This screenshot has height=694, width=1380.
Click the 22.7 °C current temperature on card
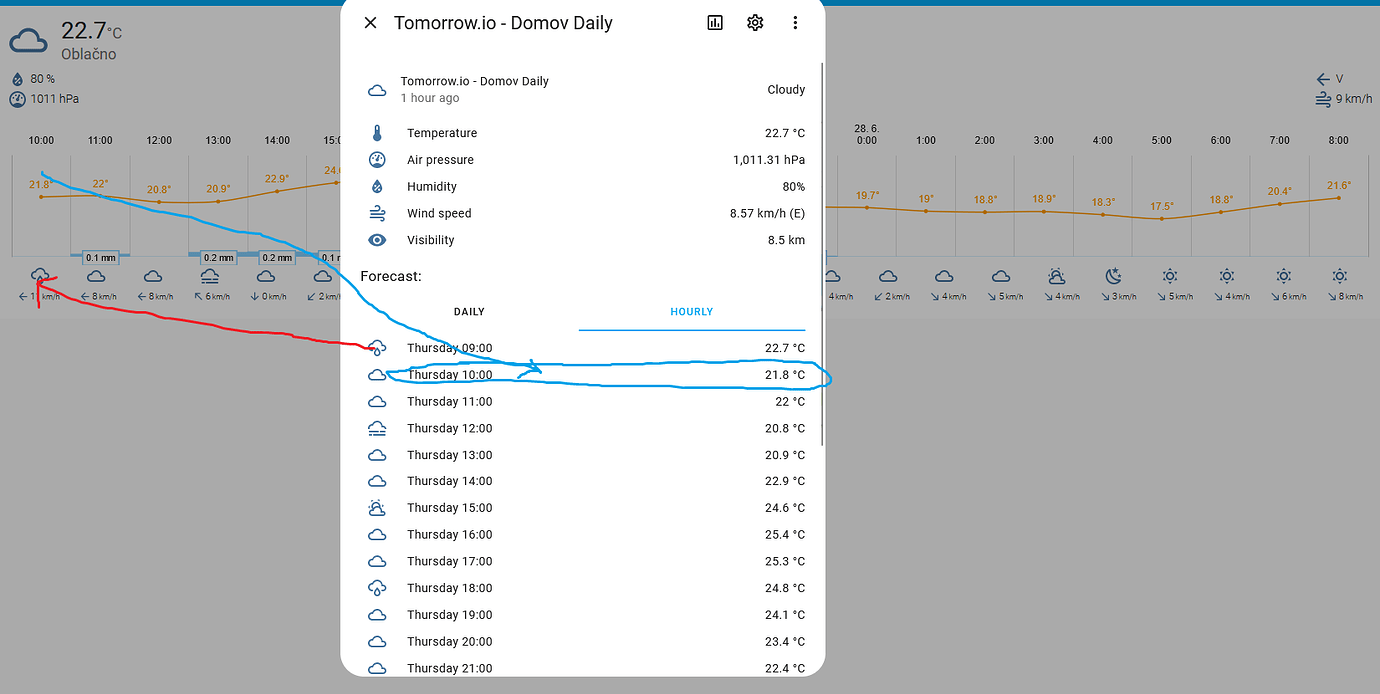(x=91, y=31)
